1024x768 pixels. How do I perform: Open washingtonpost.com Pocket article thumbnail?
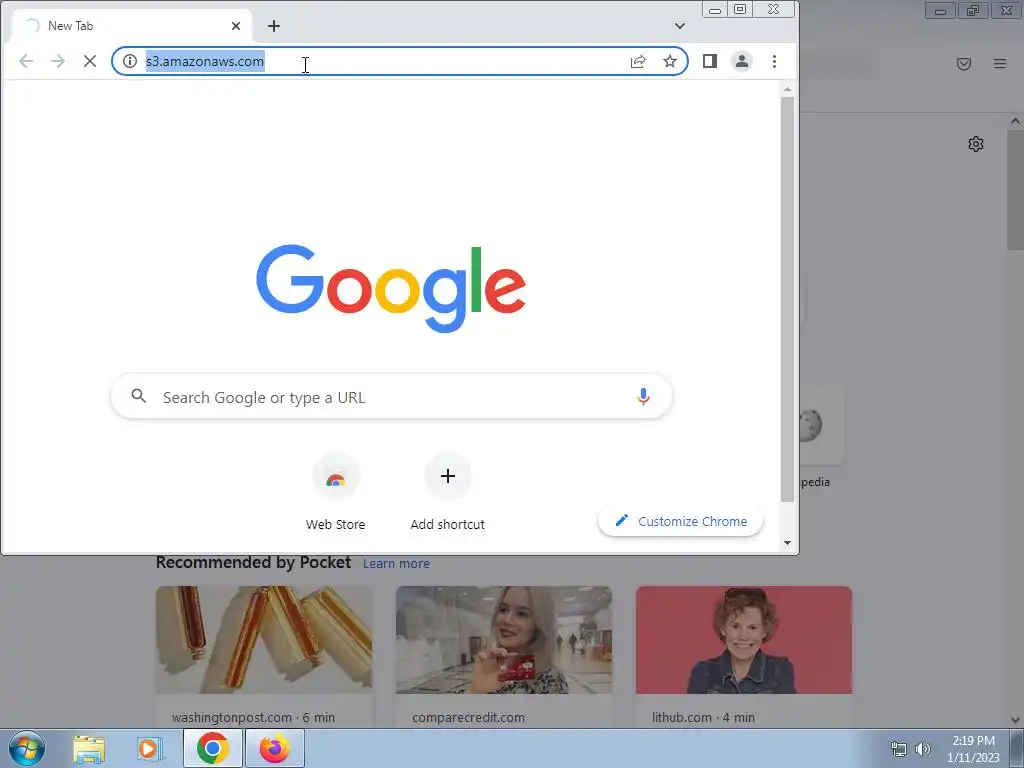tap(264, 640)
